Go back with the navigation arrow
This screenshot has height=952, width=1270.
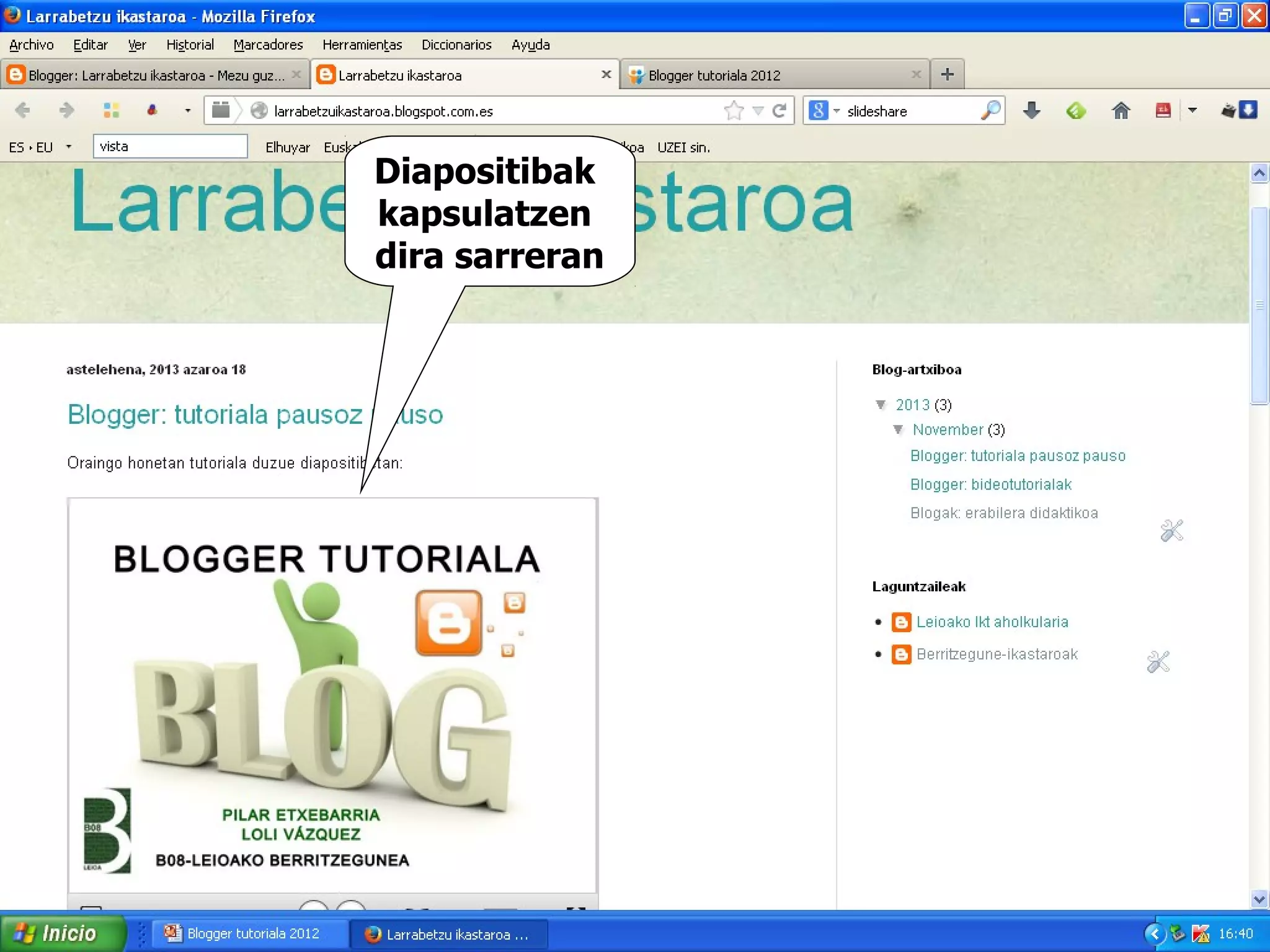(x=23, y=111)
